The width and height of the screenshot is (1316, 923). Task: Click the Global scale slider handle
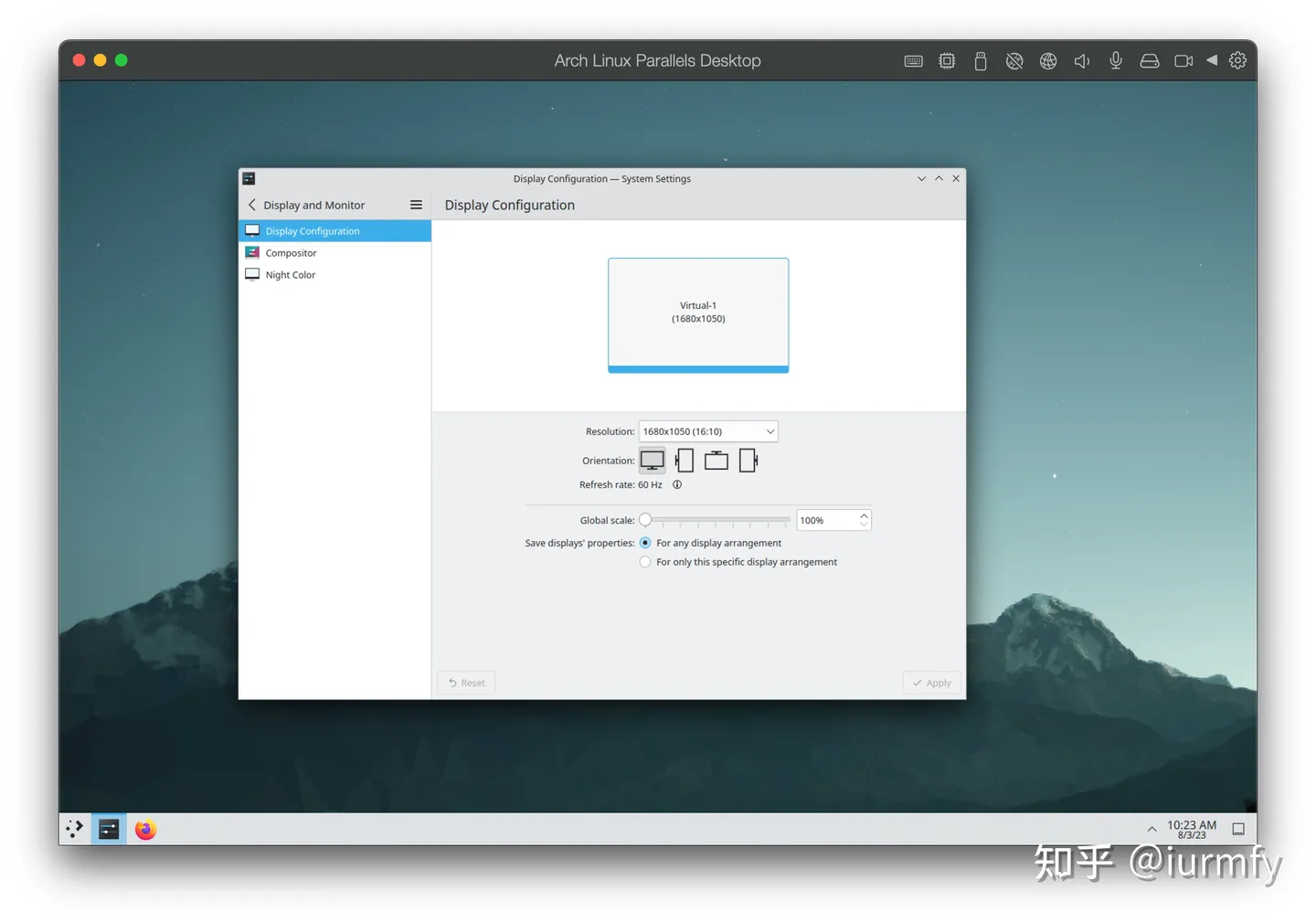point(645,520)
